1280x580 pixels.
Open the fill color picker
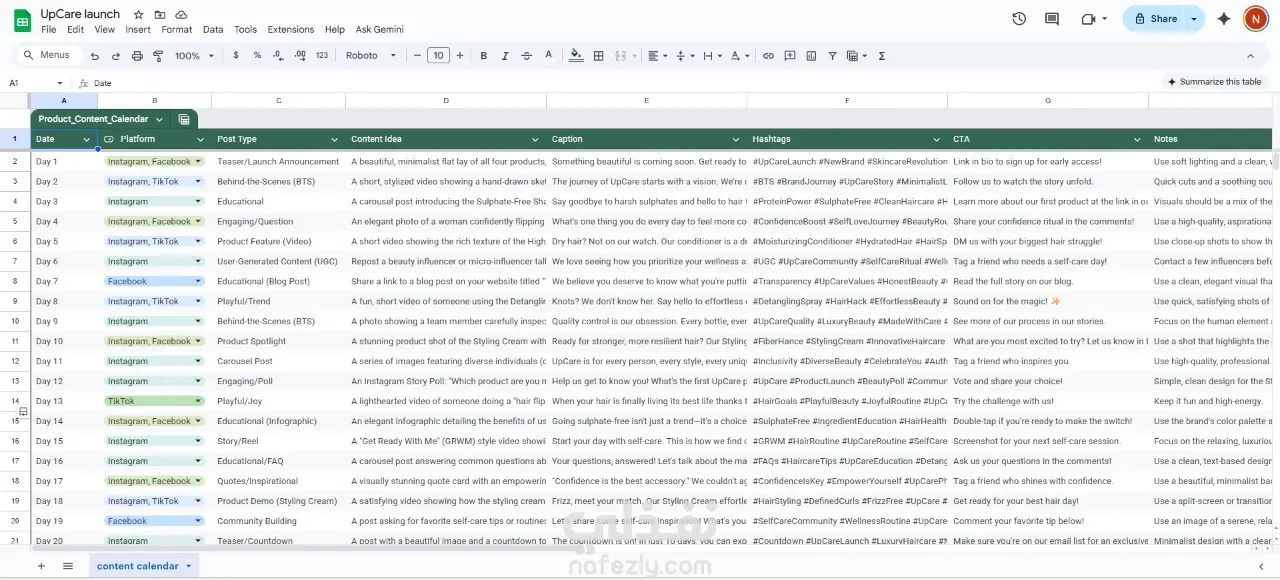(x=576, y=56)
